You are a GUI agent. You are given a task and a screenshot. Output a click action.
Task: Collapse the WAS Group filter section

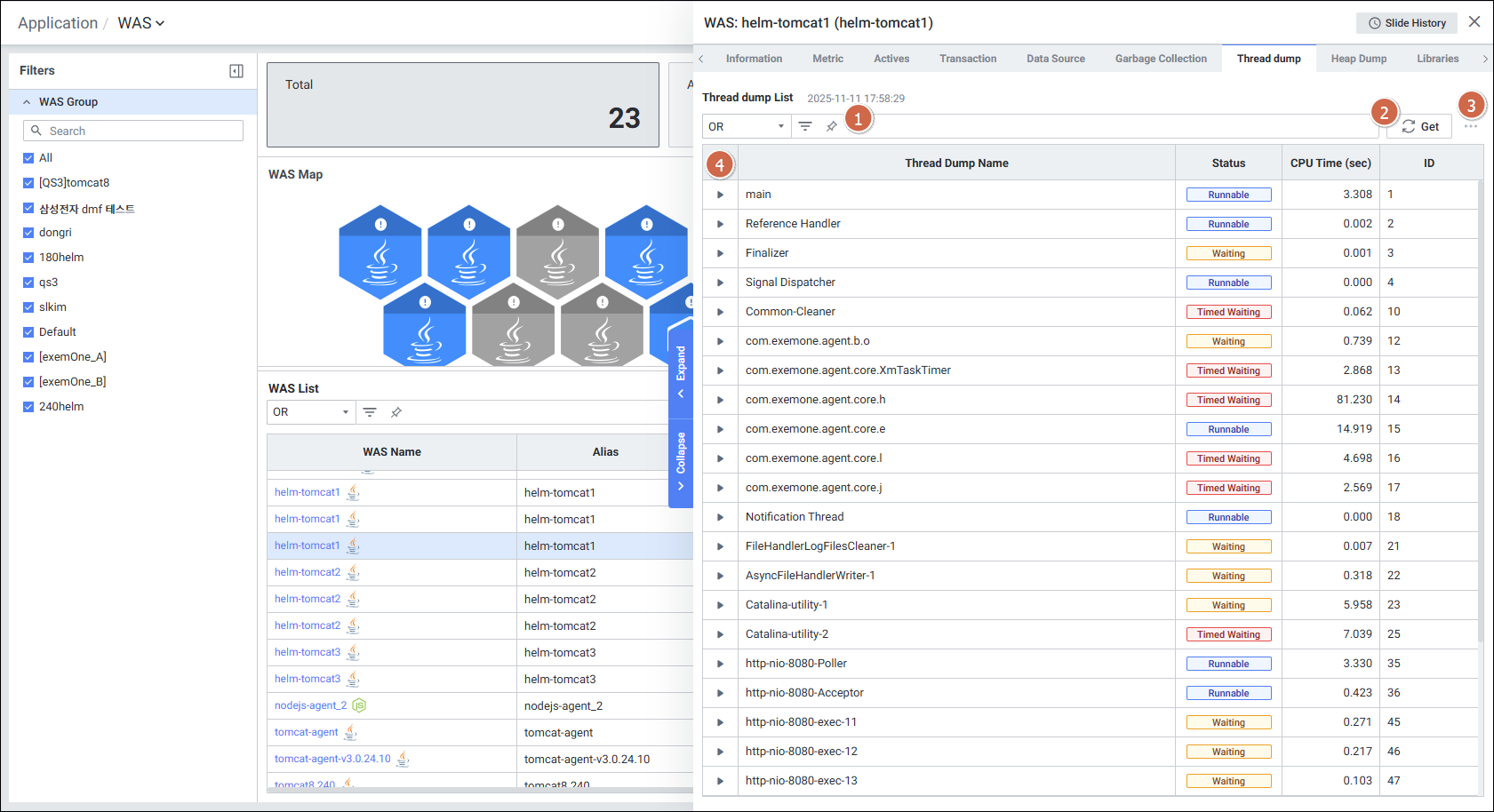click(x=28, y=102)
